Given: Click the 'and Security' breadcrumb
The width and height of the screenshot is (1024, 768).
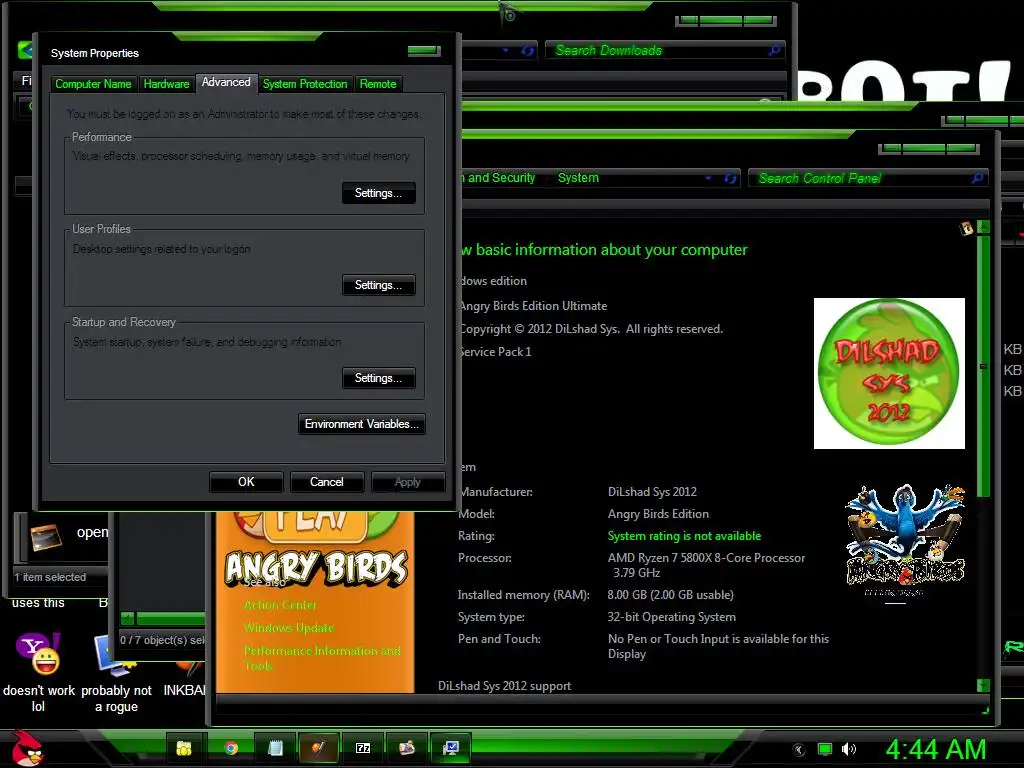Looking at the screenshot, I should (x=501, y=178).
